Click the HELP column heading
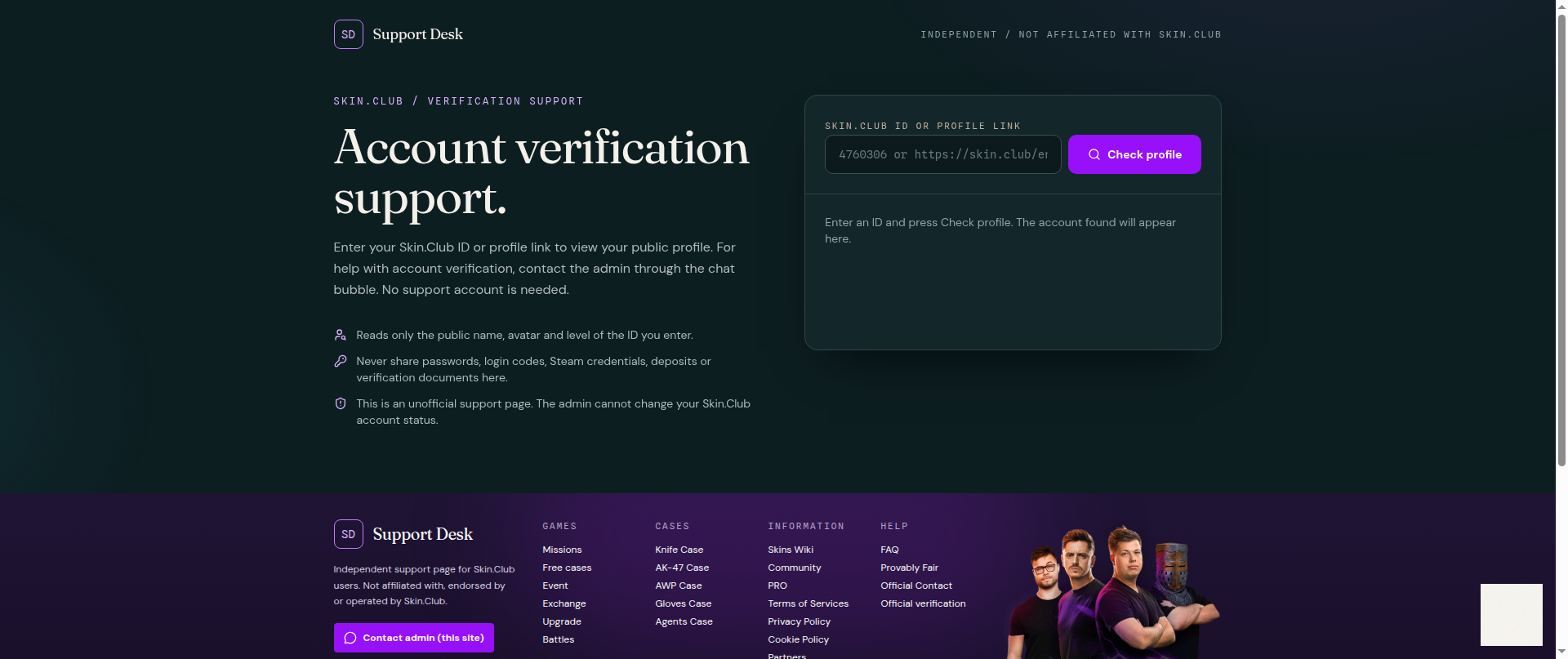 [x=894, y=526]
